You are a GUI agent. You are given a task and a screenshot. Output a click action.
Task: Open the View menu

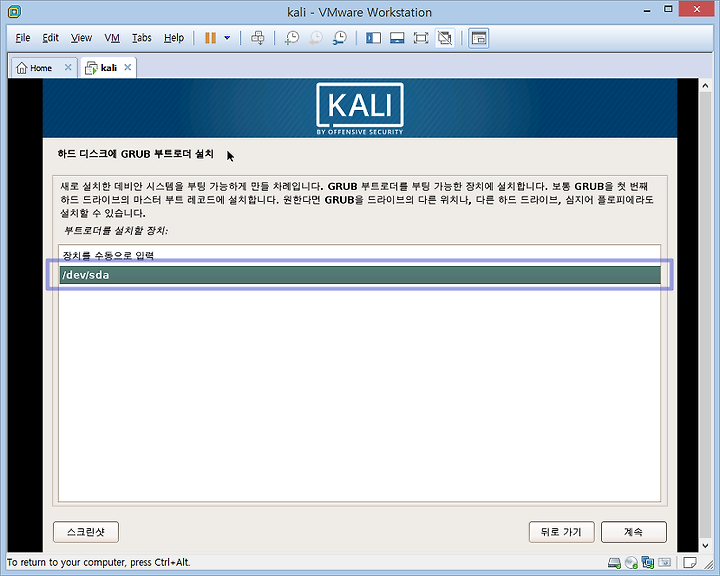[x=81, y=38]
